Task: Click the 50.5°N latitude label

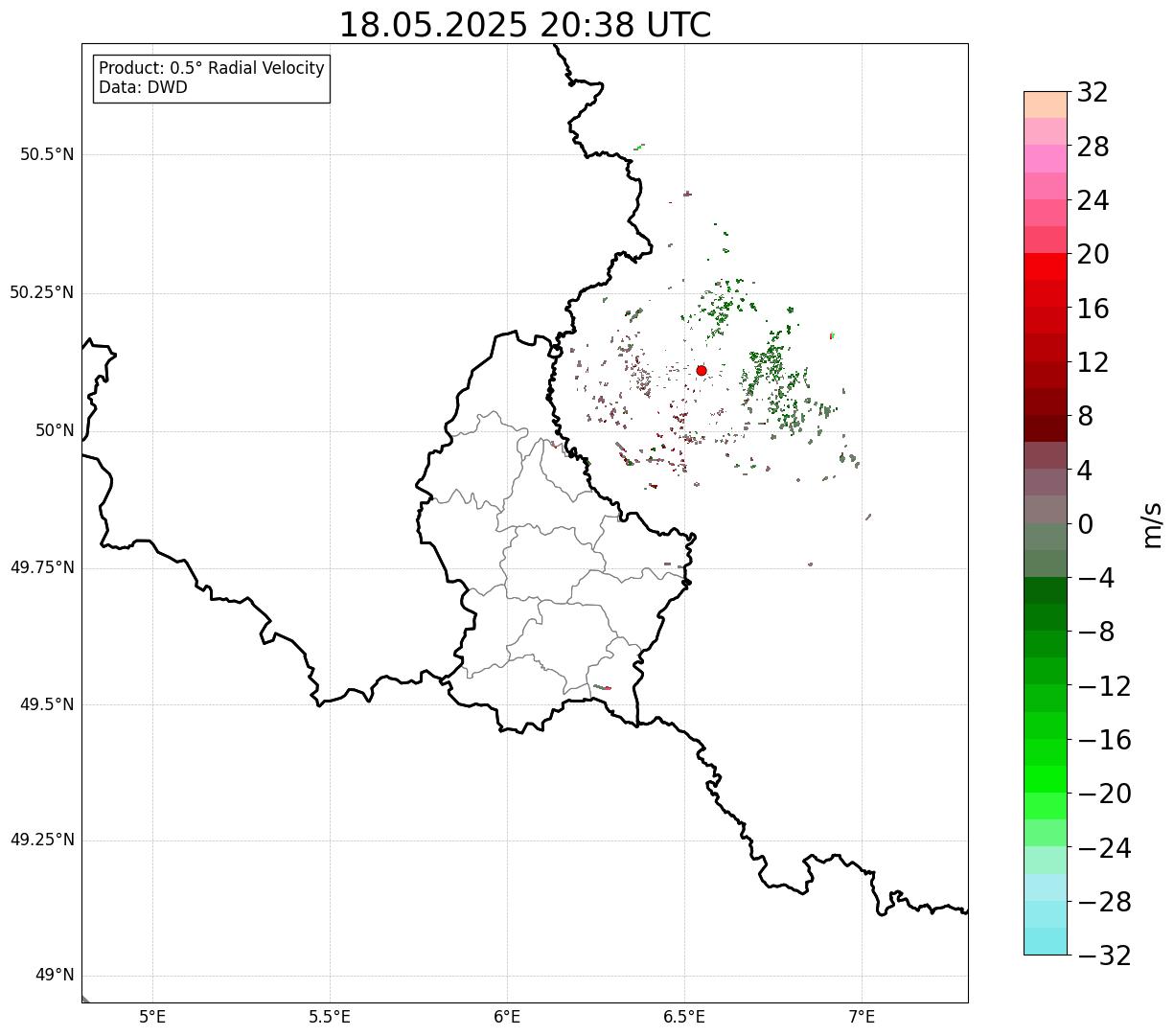Action: tap(47, 154)
